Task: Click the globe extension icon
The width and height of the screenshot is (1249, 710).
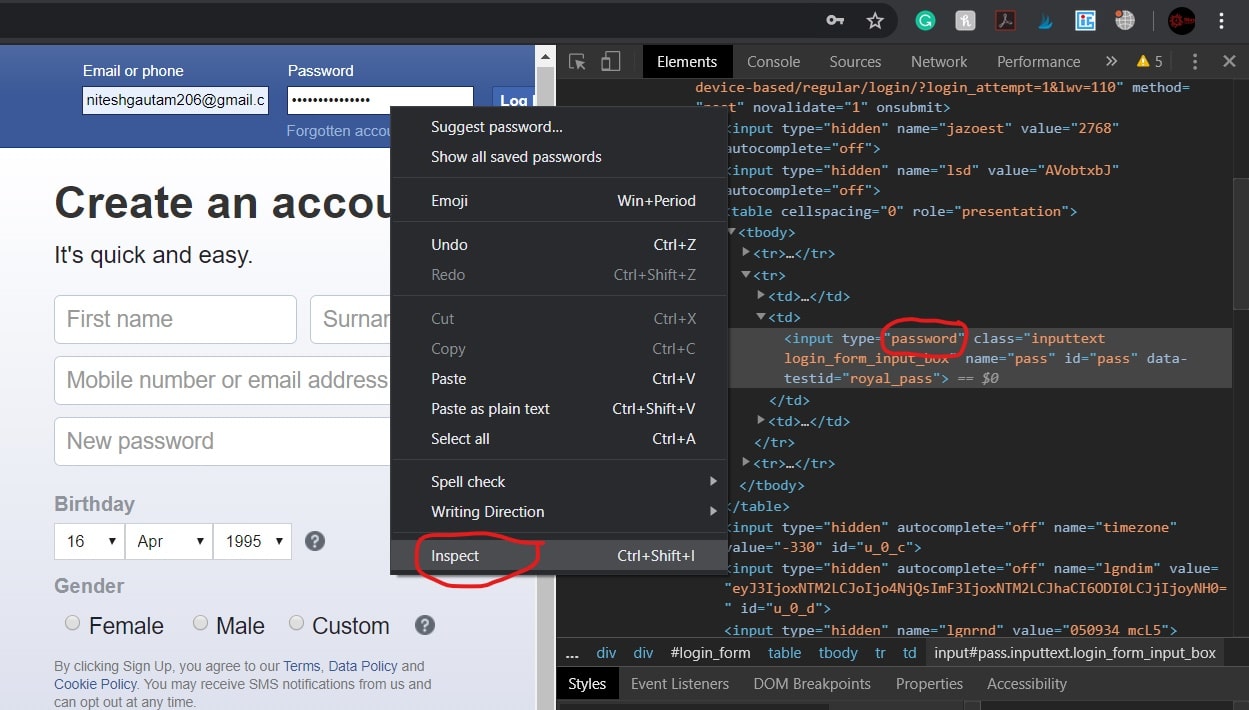Action: tap(1125, 20)
